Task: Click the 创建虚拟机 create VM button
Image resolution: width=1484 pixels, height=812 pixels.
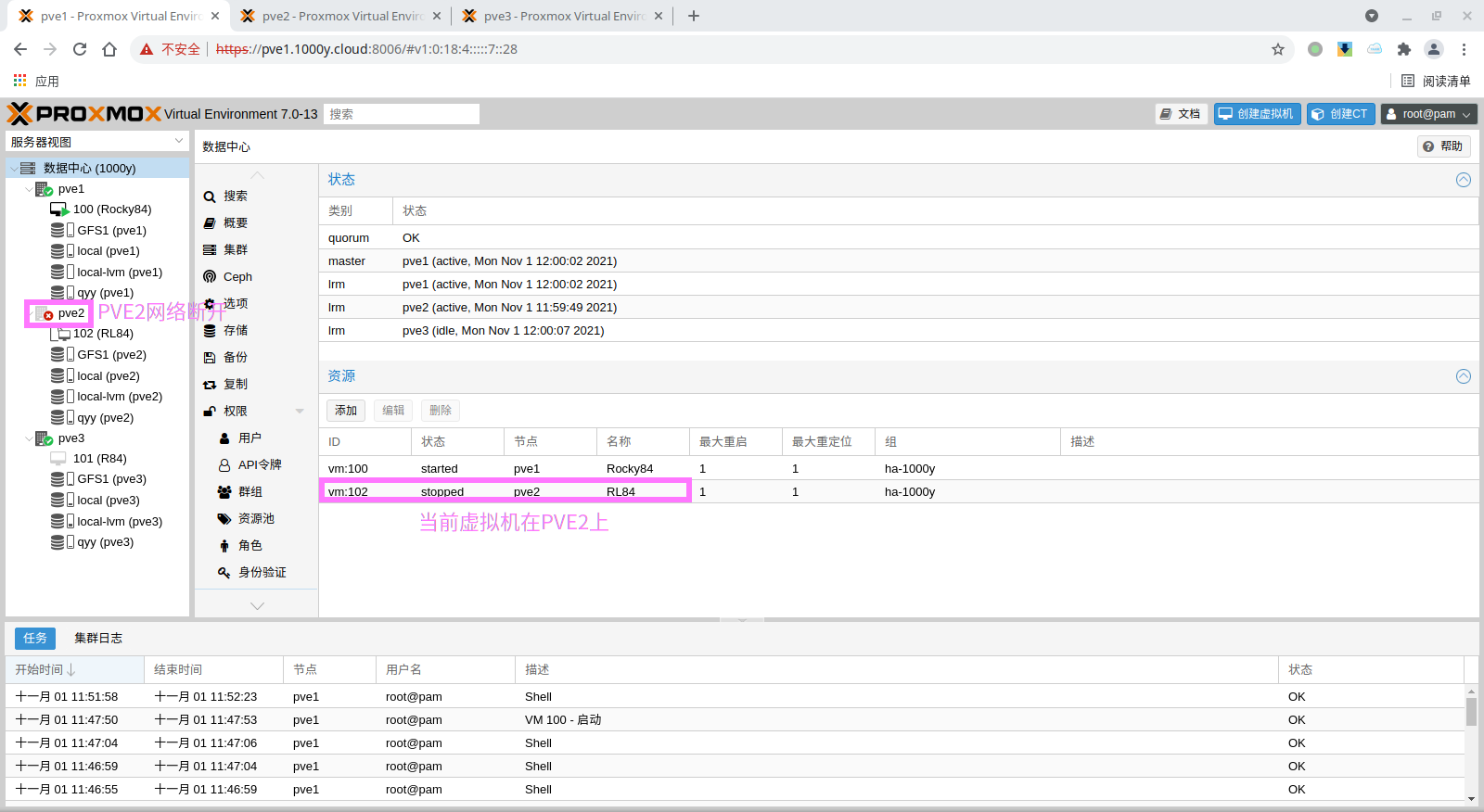Action: click(1257, 114)
